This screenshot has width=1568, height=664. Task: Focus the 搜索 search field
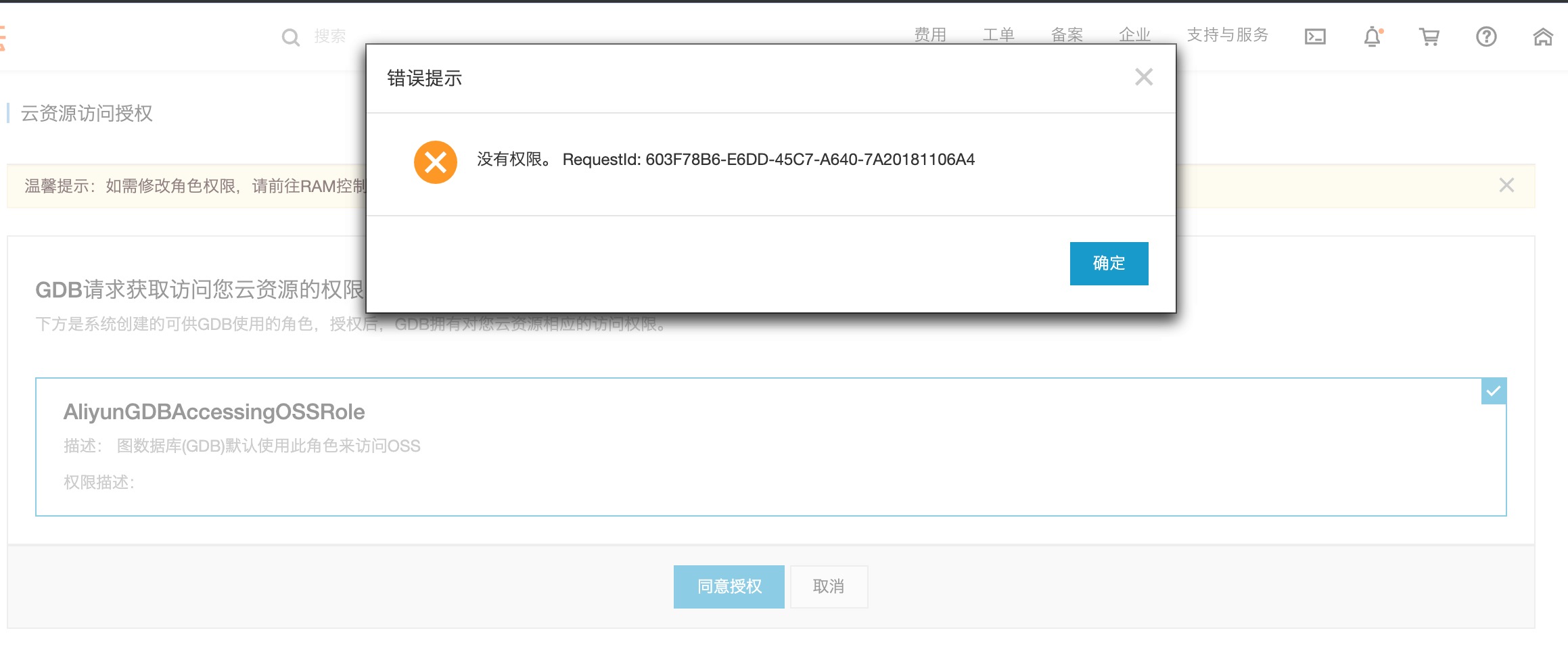click(x=330, y=37)
